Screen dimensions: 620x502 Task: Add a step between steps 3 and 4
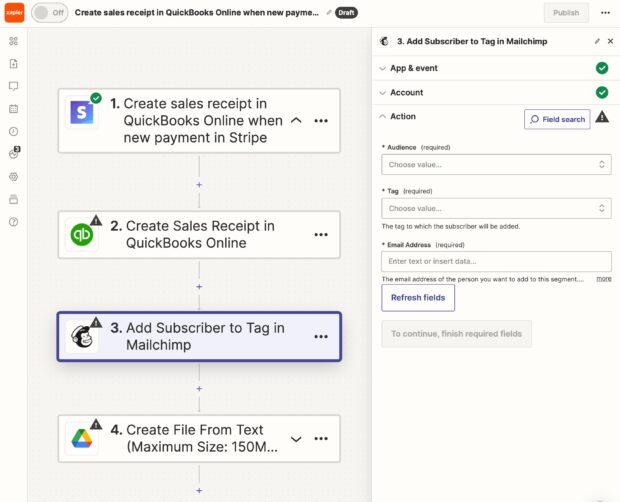[199, 389]
